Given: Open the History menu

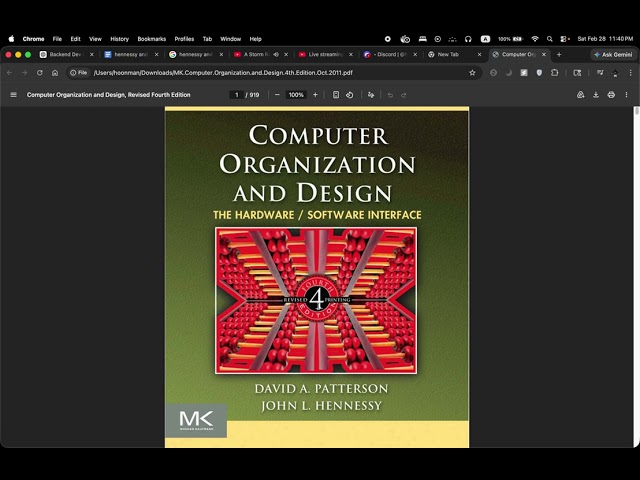Looking at the screenshot, I should tap(119, 39).
